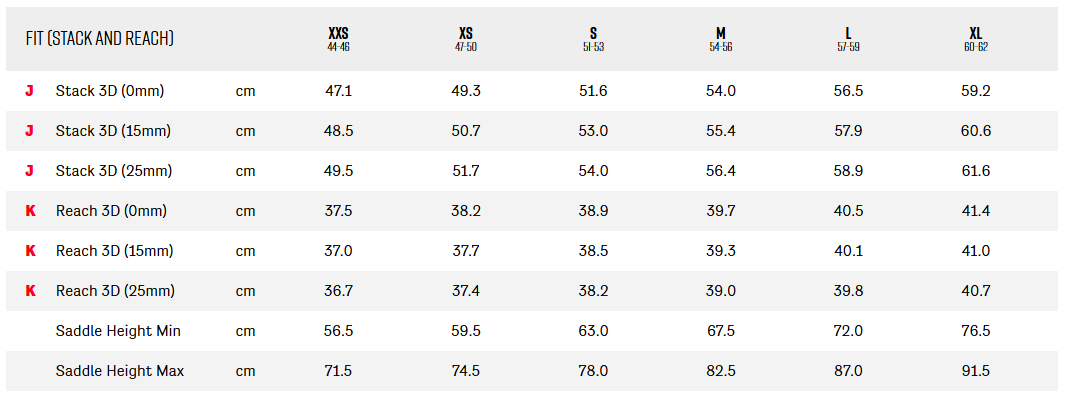Click the Saddle Height Min row label

[x=118, y=331]
